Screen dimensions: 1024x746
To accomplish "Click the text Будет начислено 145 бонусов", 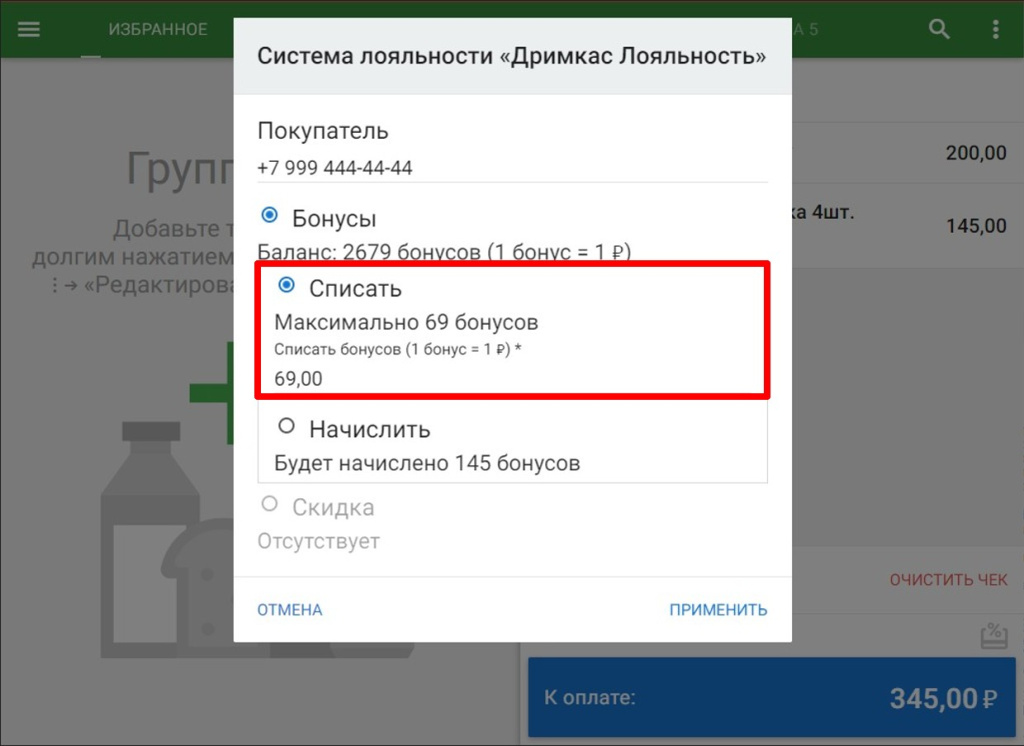I will [x=427, y=463].
